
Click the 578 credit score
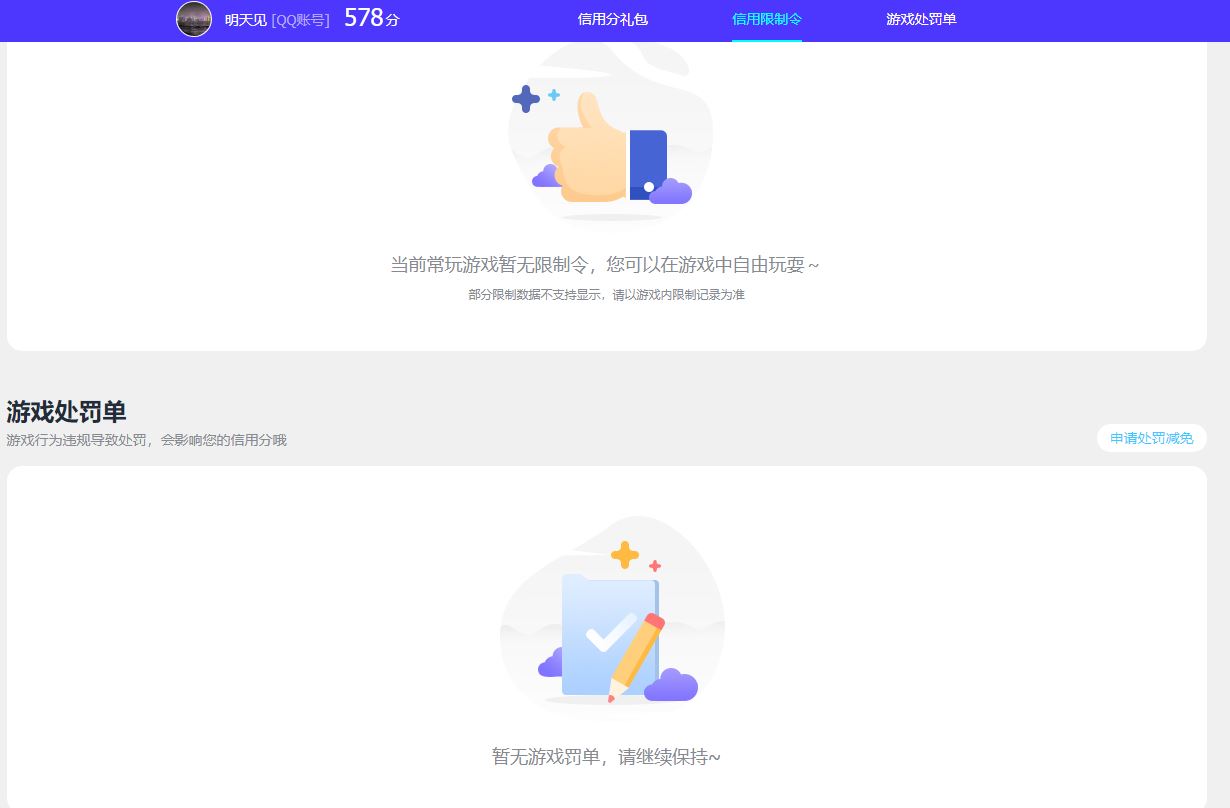364,18
